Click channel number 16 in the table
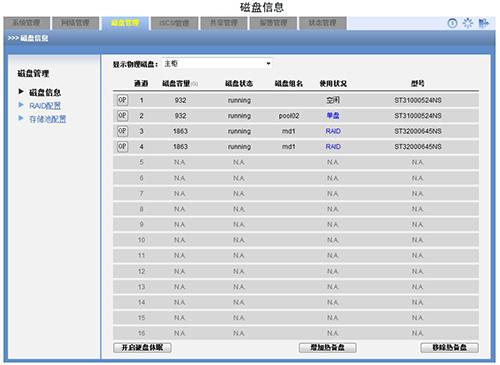The height and width of the screenshot is (365, 500). point(141,333)
